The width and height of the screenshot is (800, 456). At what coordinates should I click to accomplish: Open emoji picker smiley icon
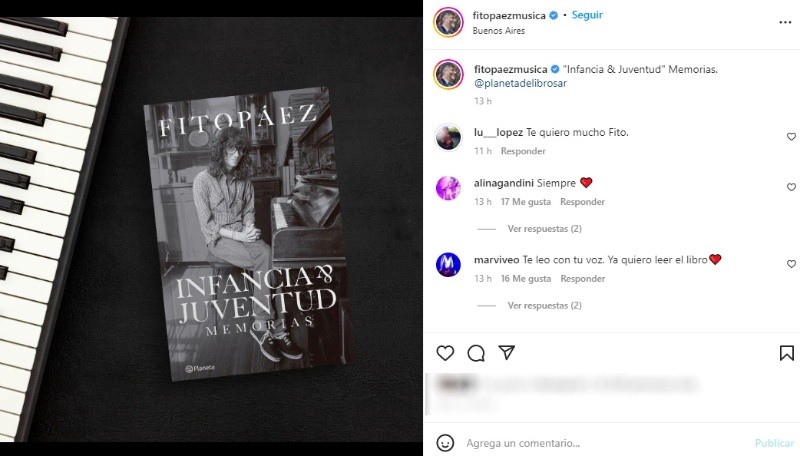445,443
